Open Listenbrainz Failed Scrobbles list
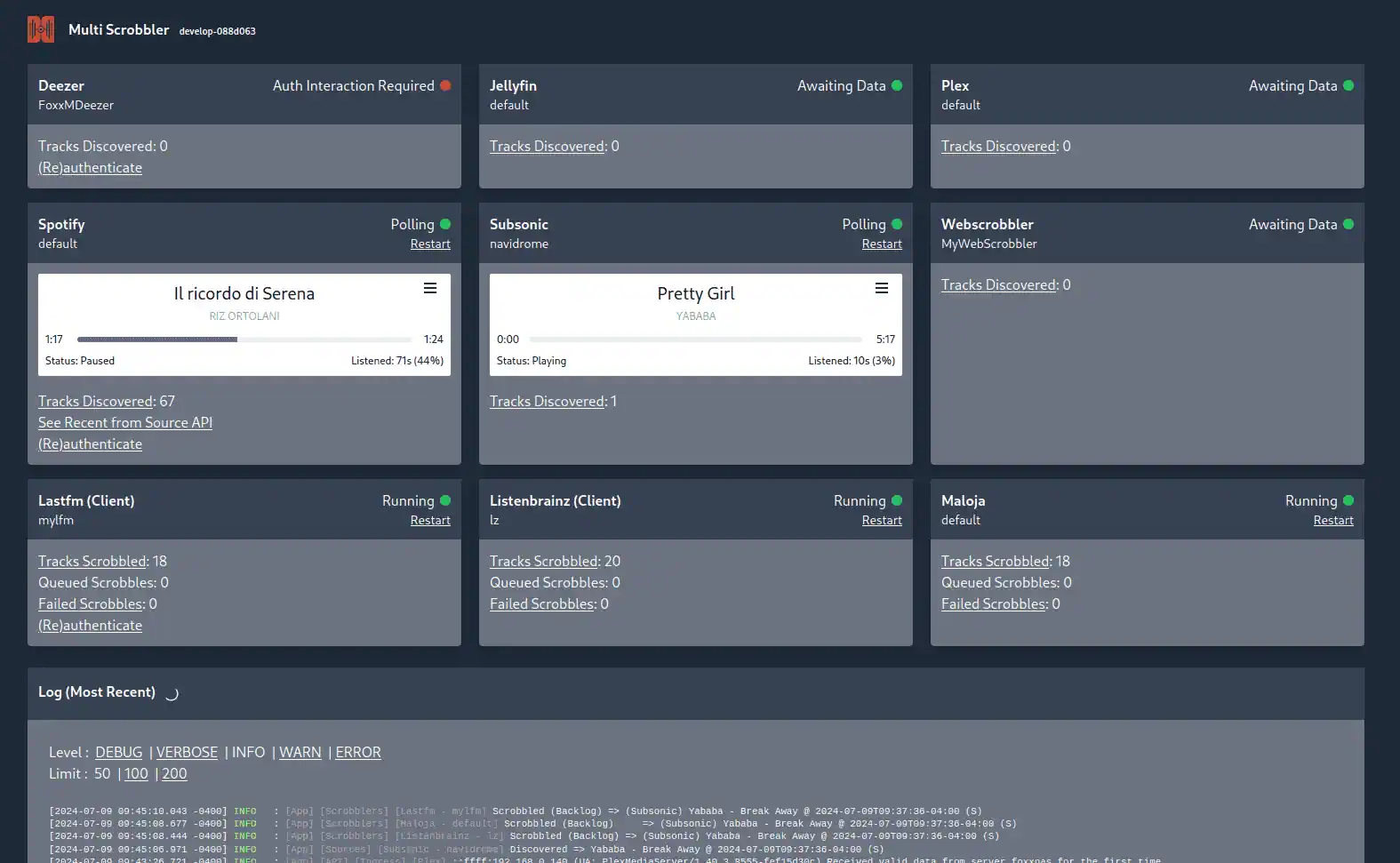Image resolution: width=1400 pixels, height=863 pixels. point(541,603)
